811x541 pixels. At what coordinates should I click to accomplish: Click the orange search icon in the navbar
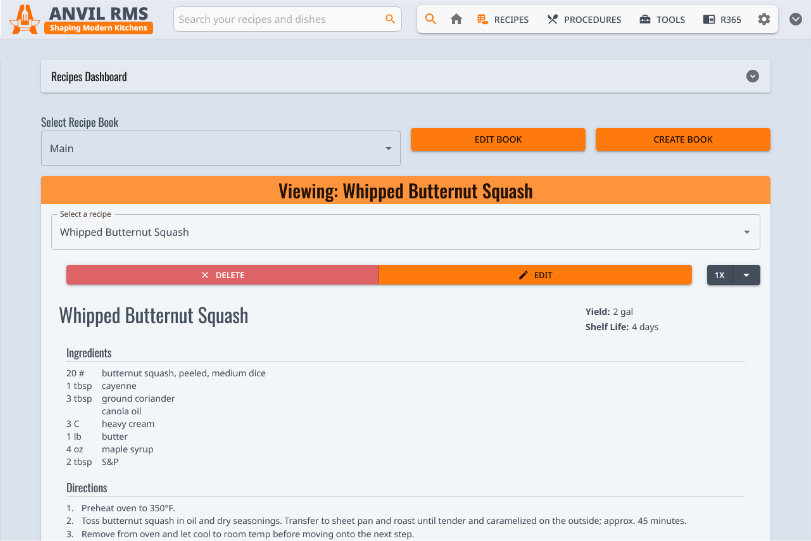click(430, 19)
